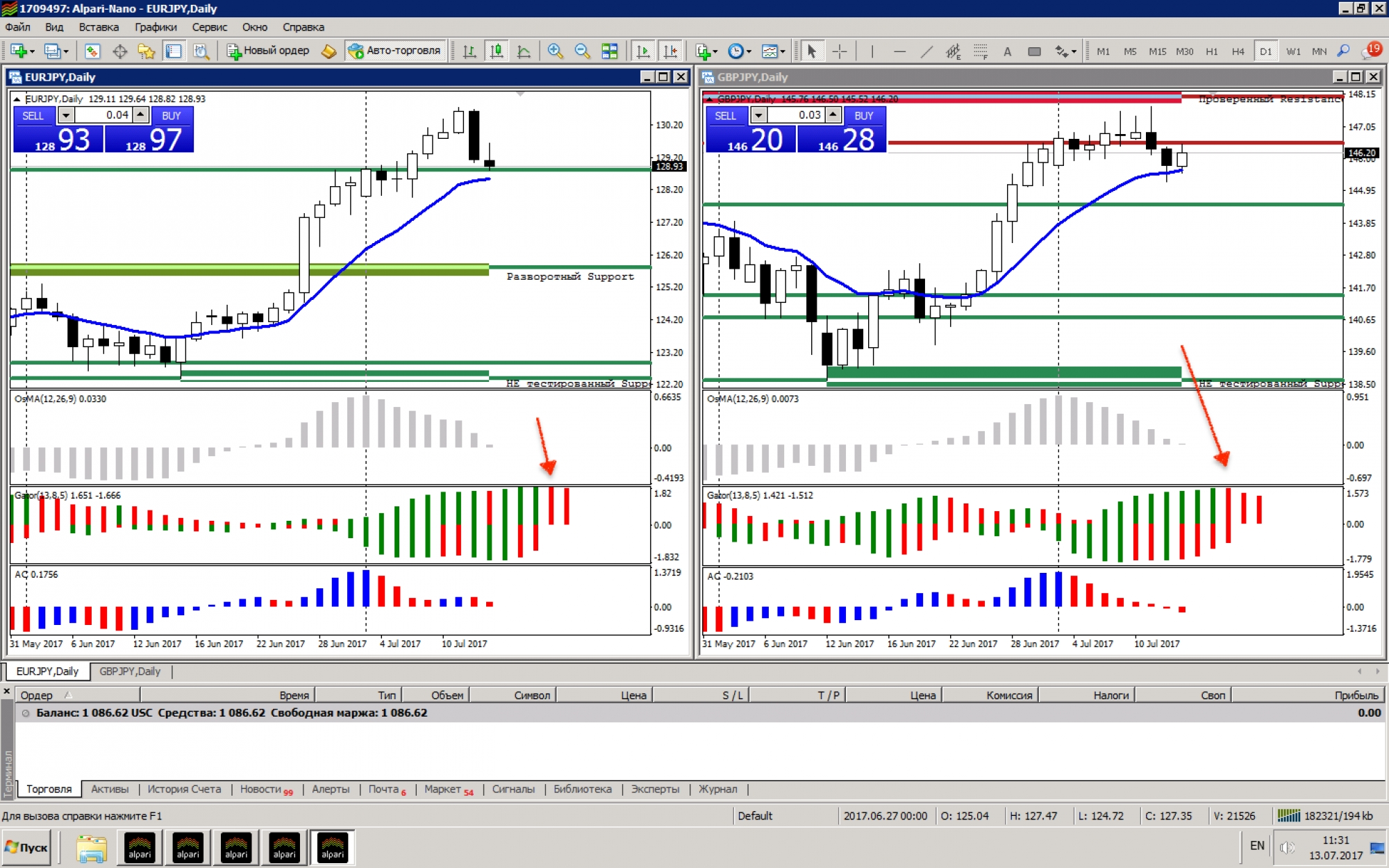Image resolution: width=1389 pixels, height=868 pixels.
Task: Click the Zoom Out magnifier icon
Action: [582, 51]
